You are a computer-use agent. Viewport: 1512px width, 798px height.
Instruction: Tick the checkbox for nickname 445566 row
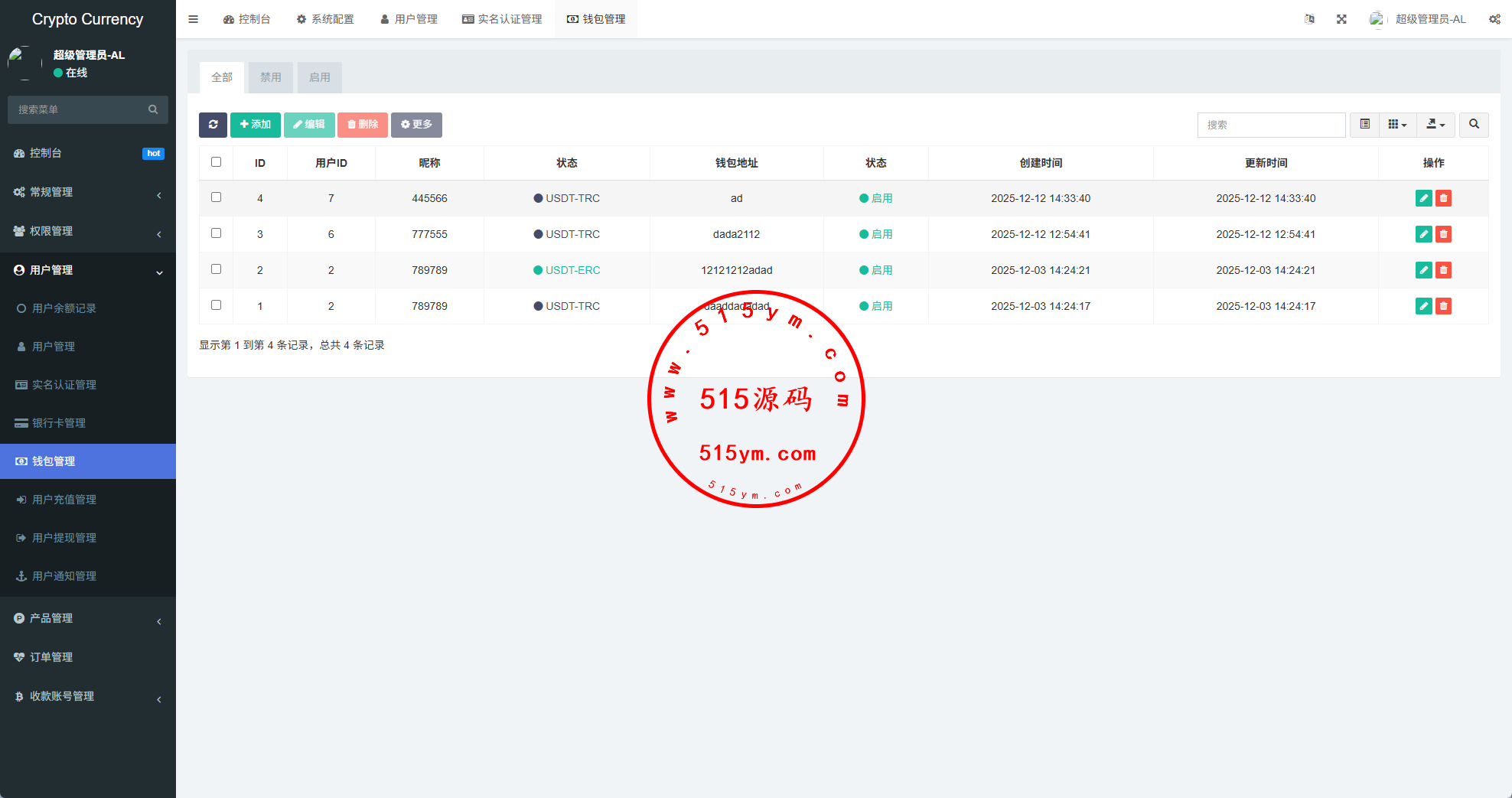click(216, 197)
